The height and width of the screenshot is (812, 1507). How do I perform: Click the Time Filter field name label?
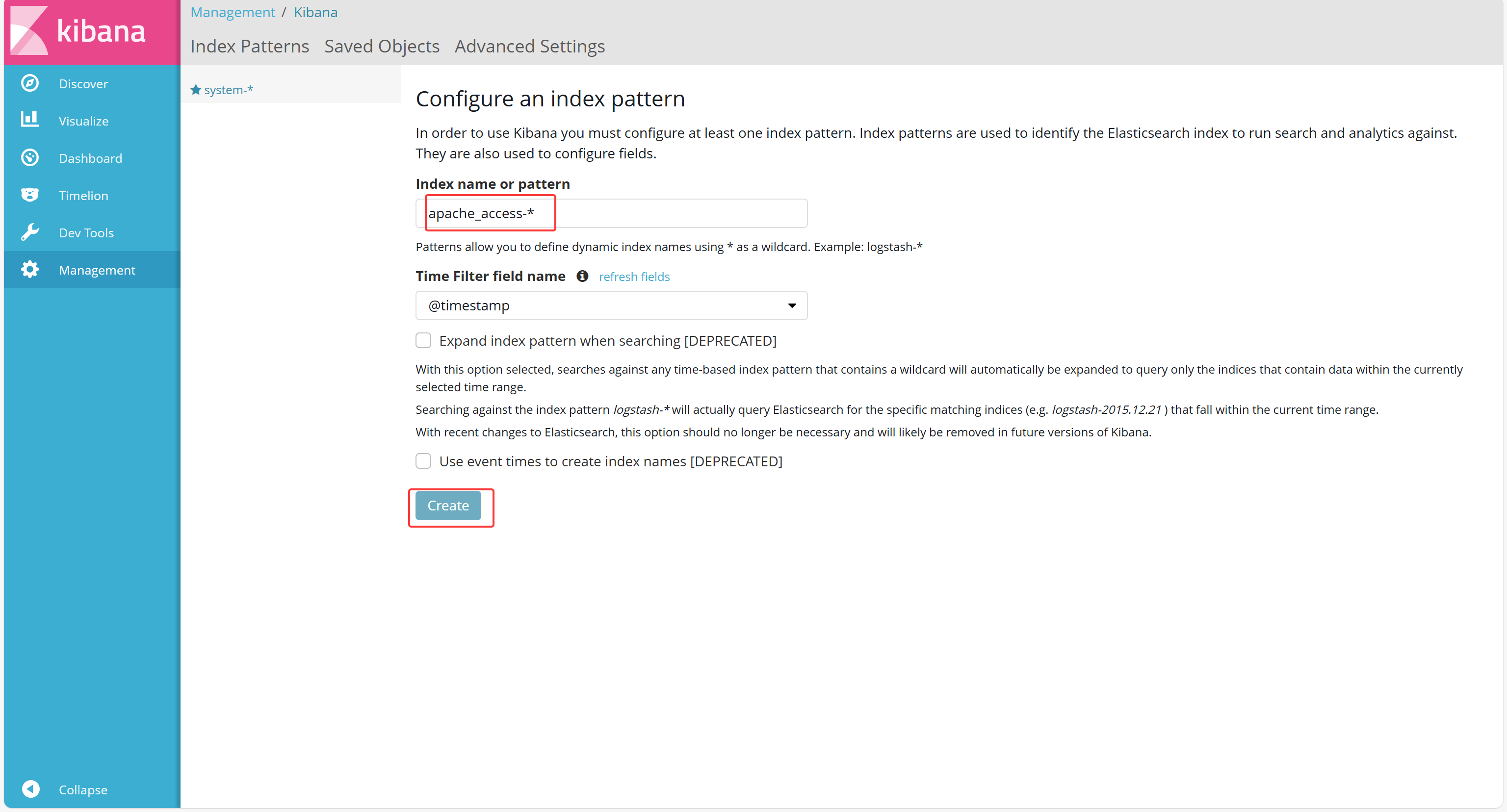[490, 276]
